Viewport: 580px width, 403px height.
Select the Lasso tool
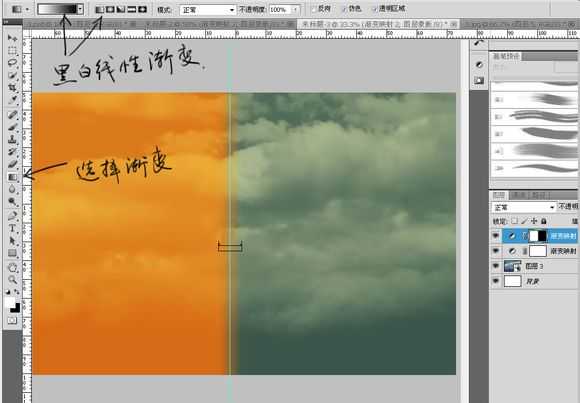(13, 63)
